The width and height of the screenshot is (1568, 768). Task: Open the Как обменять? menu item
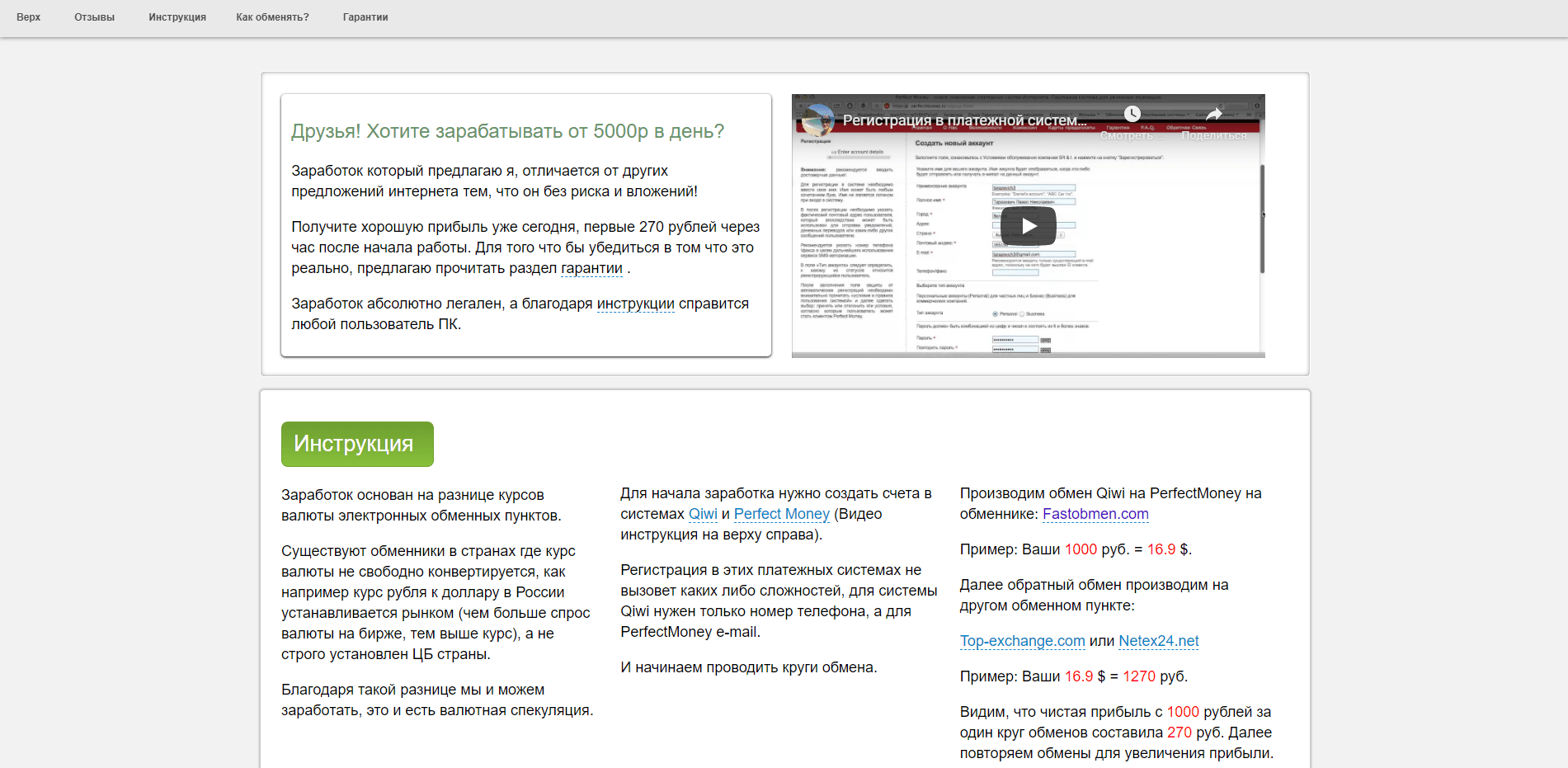tap(272, 16)
